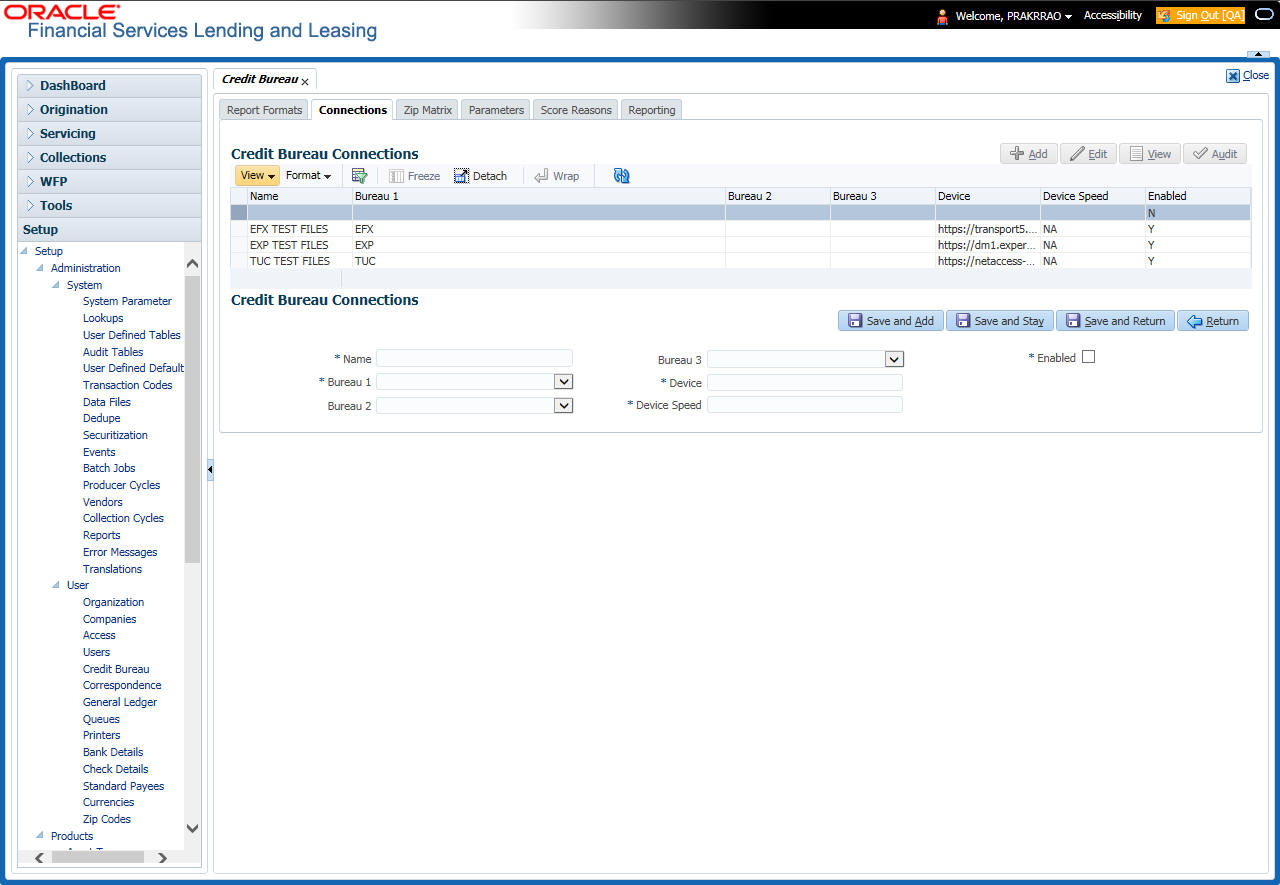Click the Add button

(x=1029, y=154)
